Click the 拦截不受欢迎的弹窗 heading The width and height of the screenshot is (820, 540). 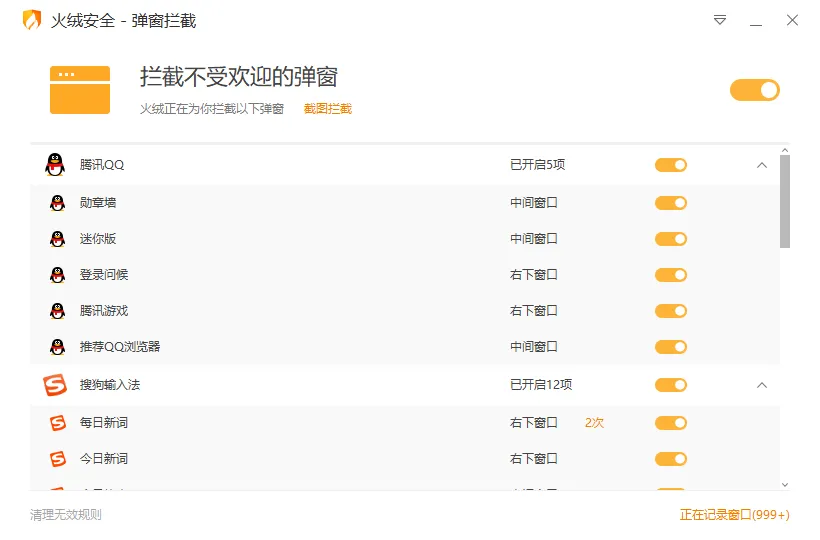click(x=238, y=77)
